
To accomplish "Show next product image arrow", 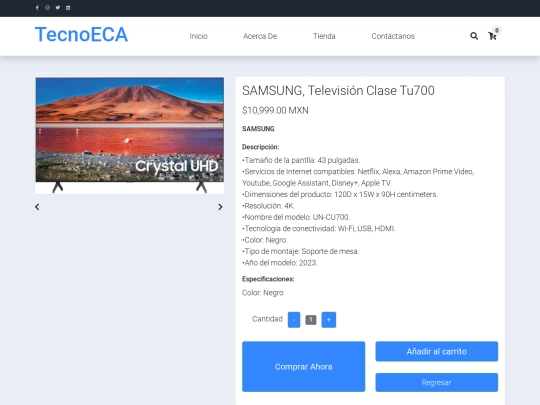I will 220,207.
